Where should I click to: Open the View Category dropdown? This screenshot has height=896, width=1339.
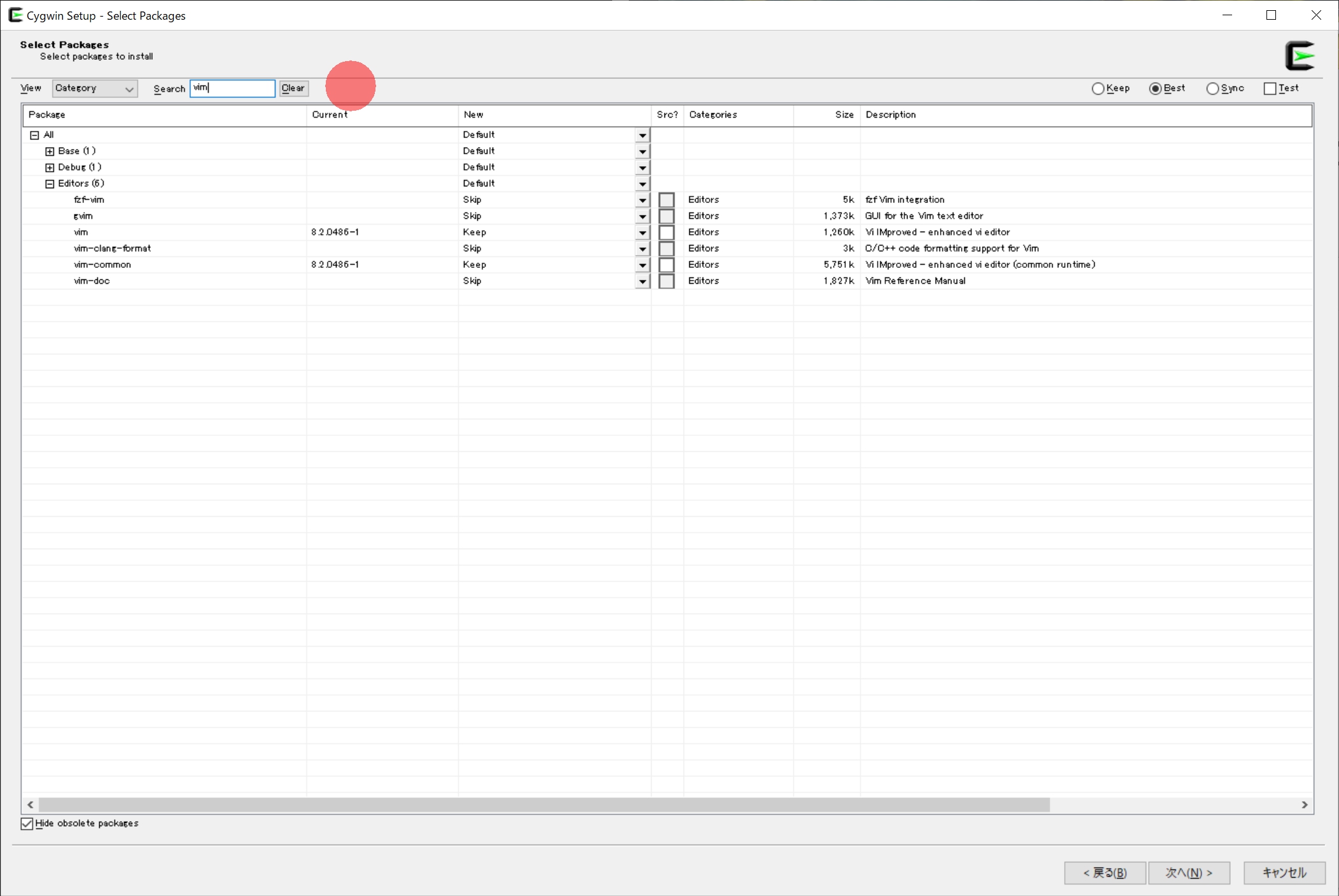point(95,88)
